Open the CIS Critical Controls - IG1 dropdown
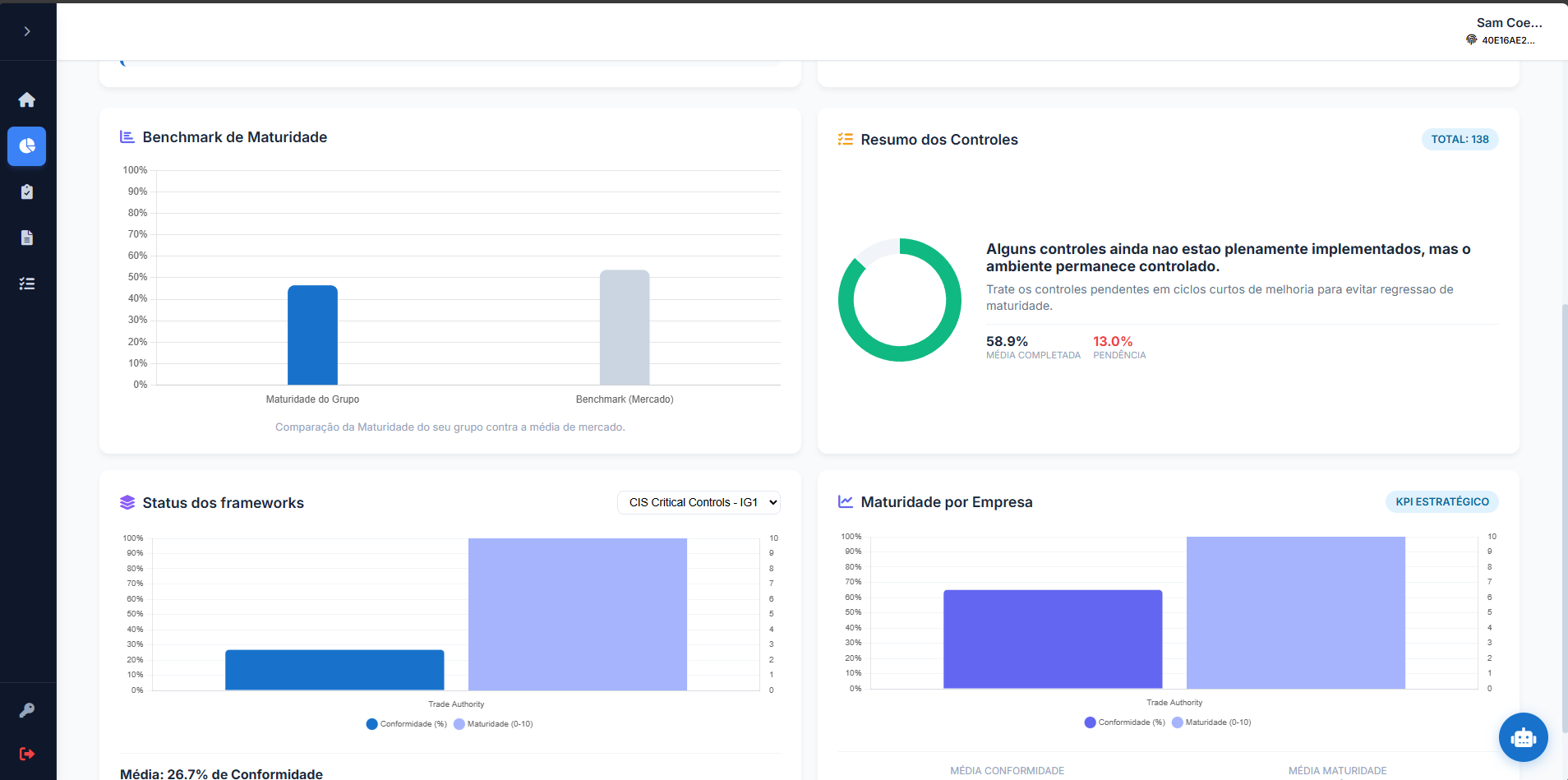1568x780 pixels. click(699, 502)
